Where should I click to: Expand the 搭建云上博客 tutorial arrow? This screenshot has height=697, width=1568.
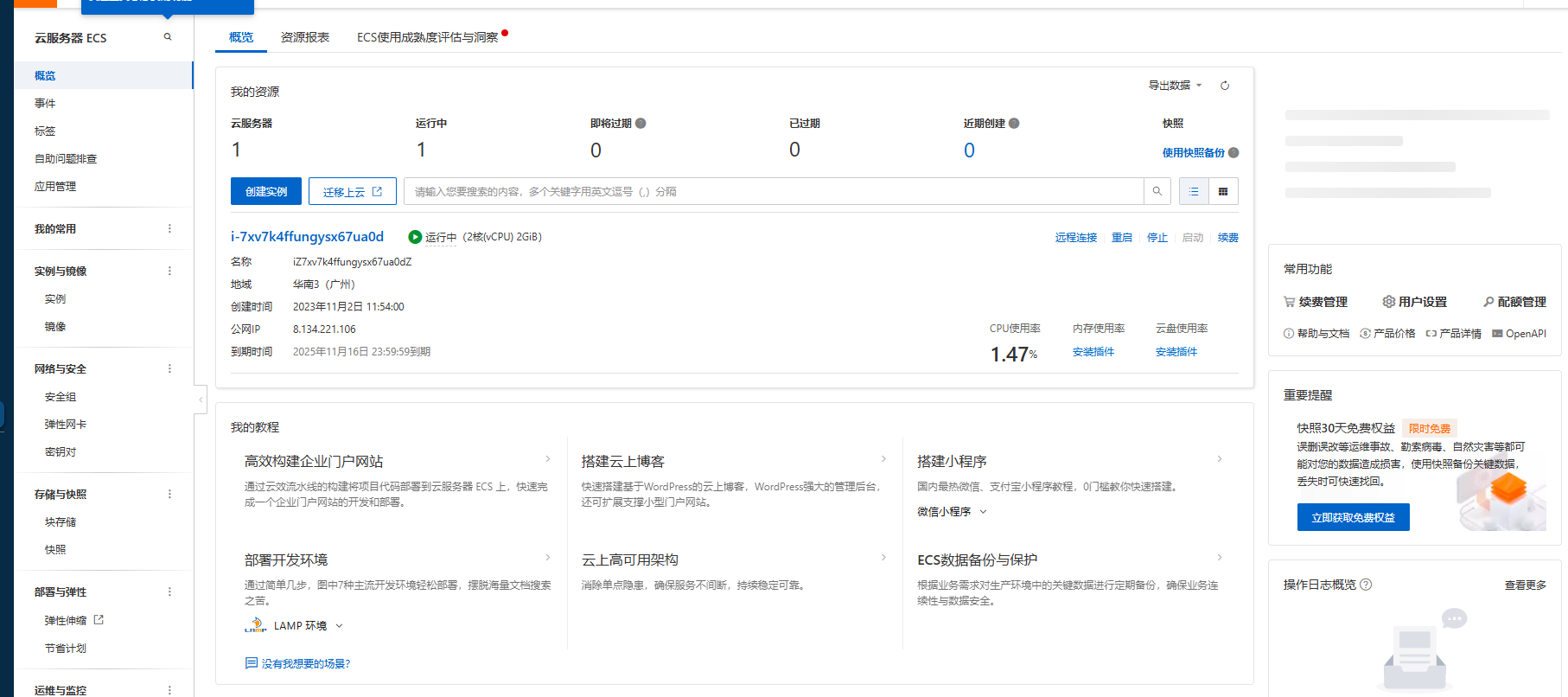coord(883,459)
